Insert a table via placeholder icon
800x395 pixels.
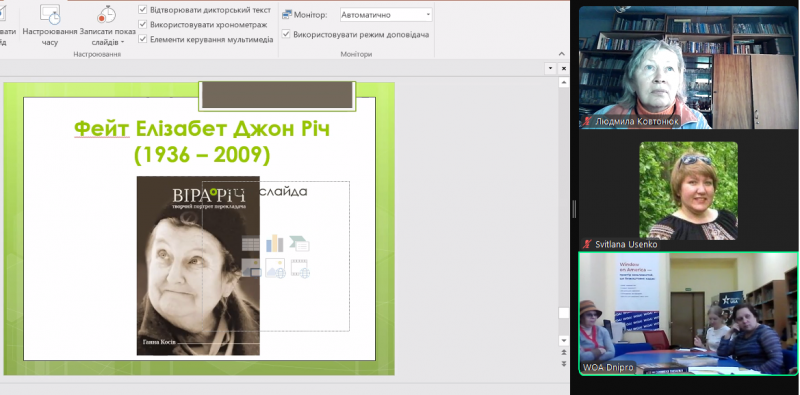click(x=251, y=243)
